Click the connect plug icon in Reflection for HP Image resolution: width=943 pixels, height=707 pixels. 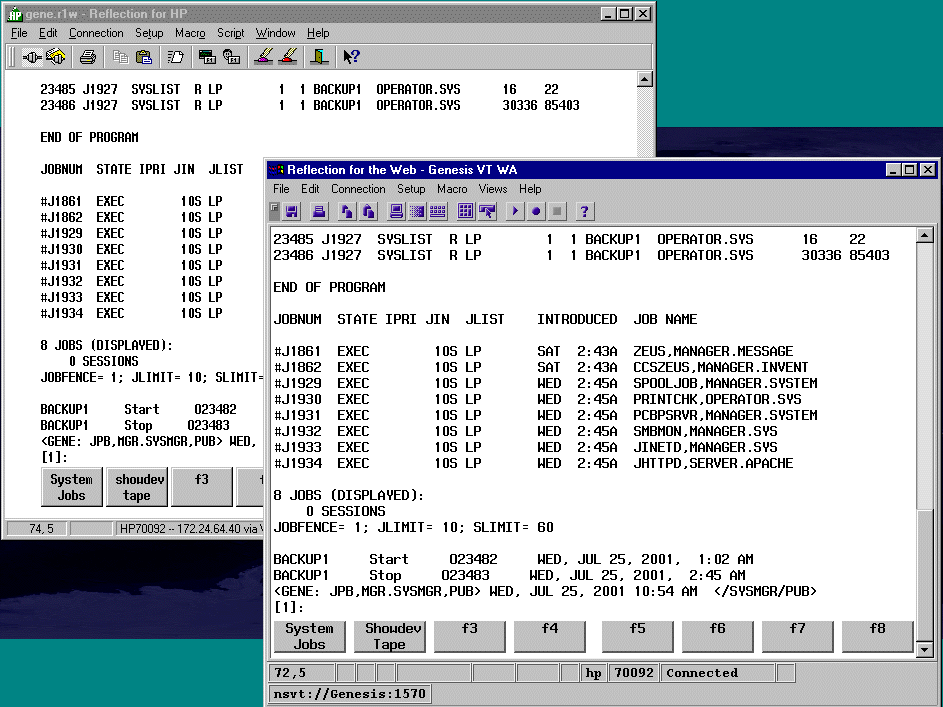tap(32, 57)
